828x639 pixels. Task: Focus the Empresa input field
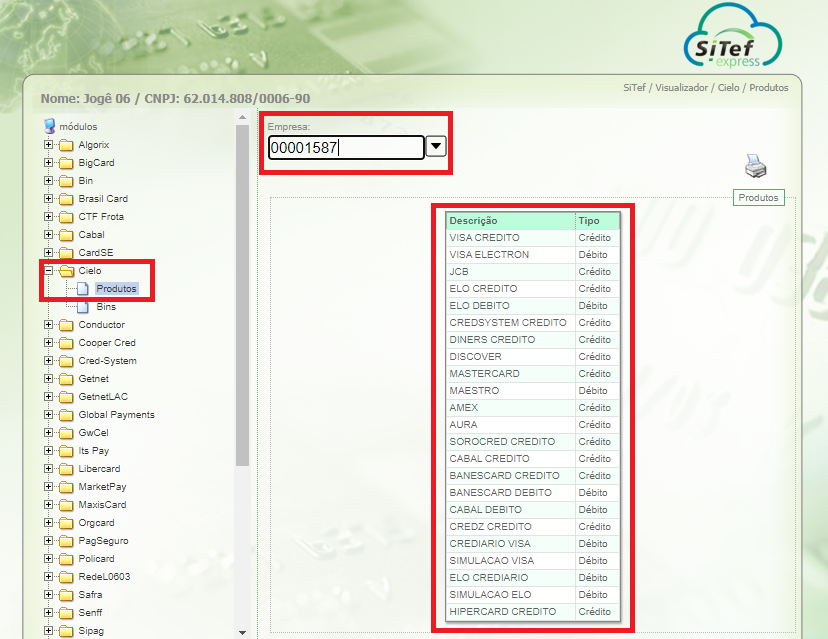346,147
